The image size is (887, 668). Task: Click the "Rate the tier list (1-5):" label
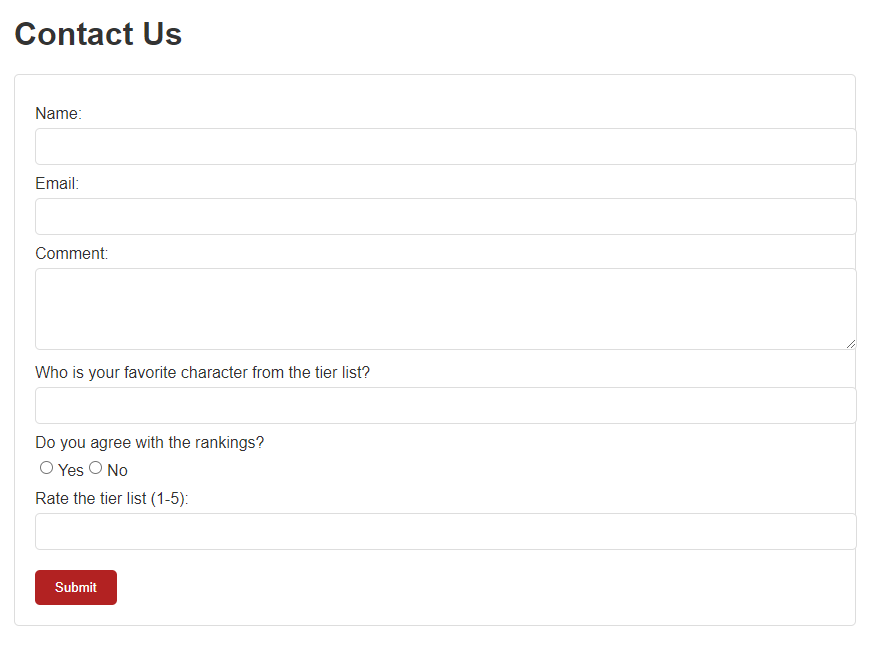(111, 498)
